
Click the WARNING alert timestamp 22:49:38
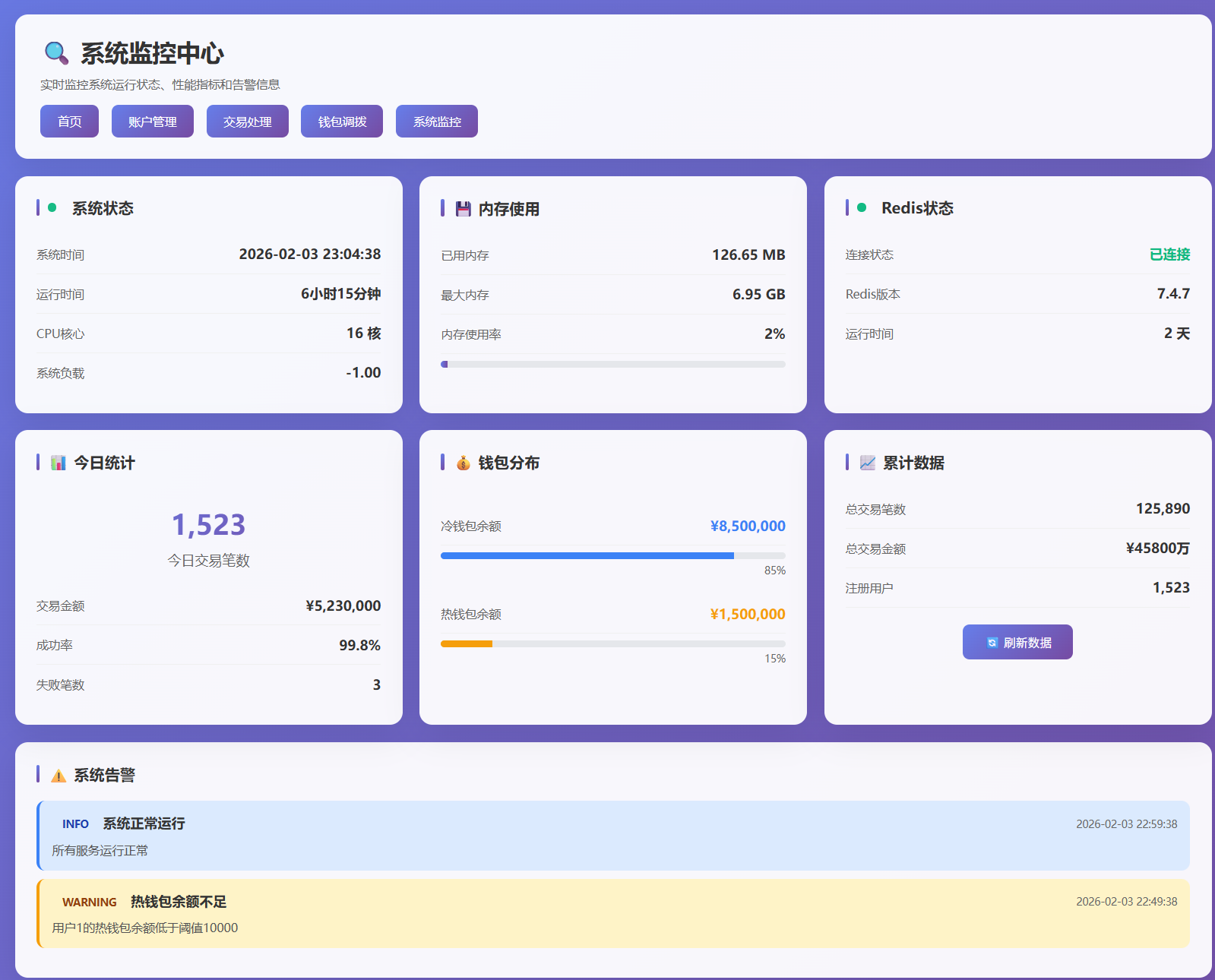click(x=1127, y=902)
